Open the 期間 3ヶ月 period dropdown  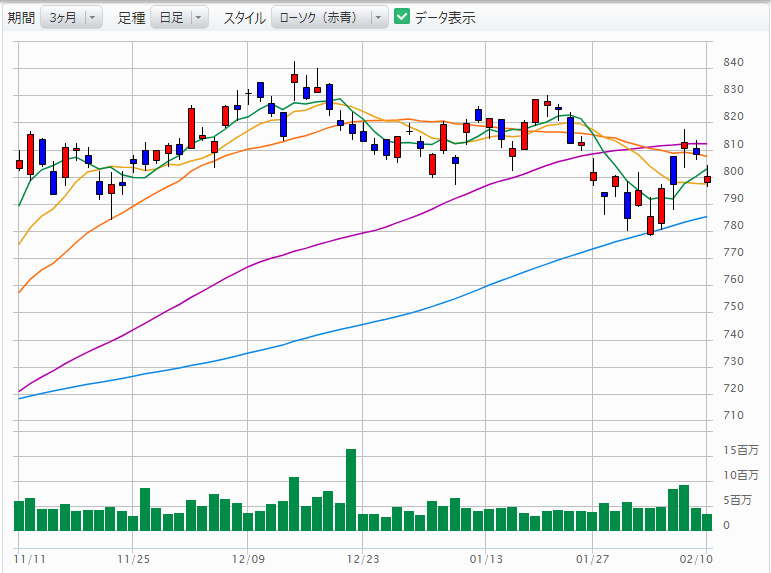(x=71, y=18)
